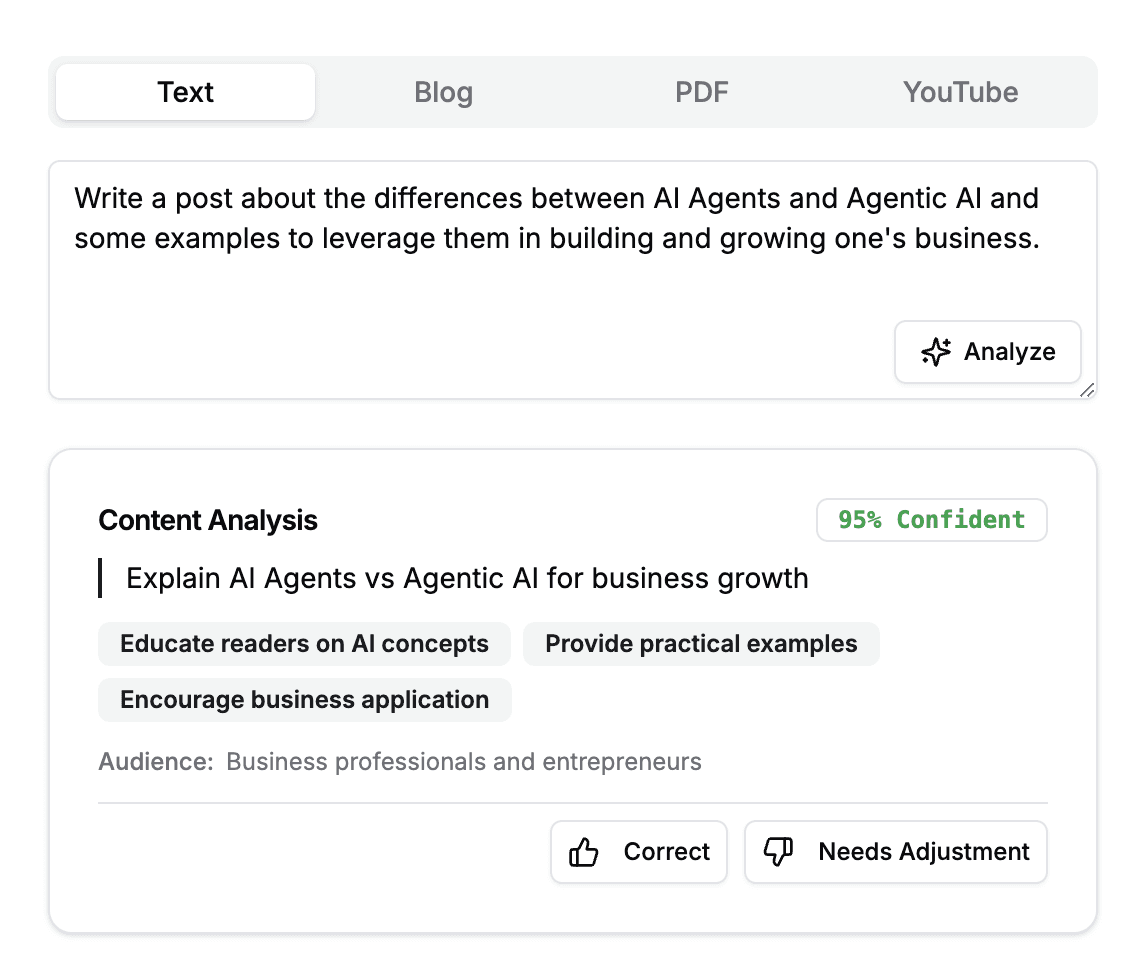Select the Educate readers on AI concepts tag
This screenshot has height=970, width=1146.
(304, 644)
